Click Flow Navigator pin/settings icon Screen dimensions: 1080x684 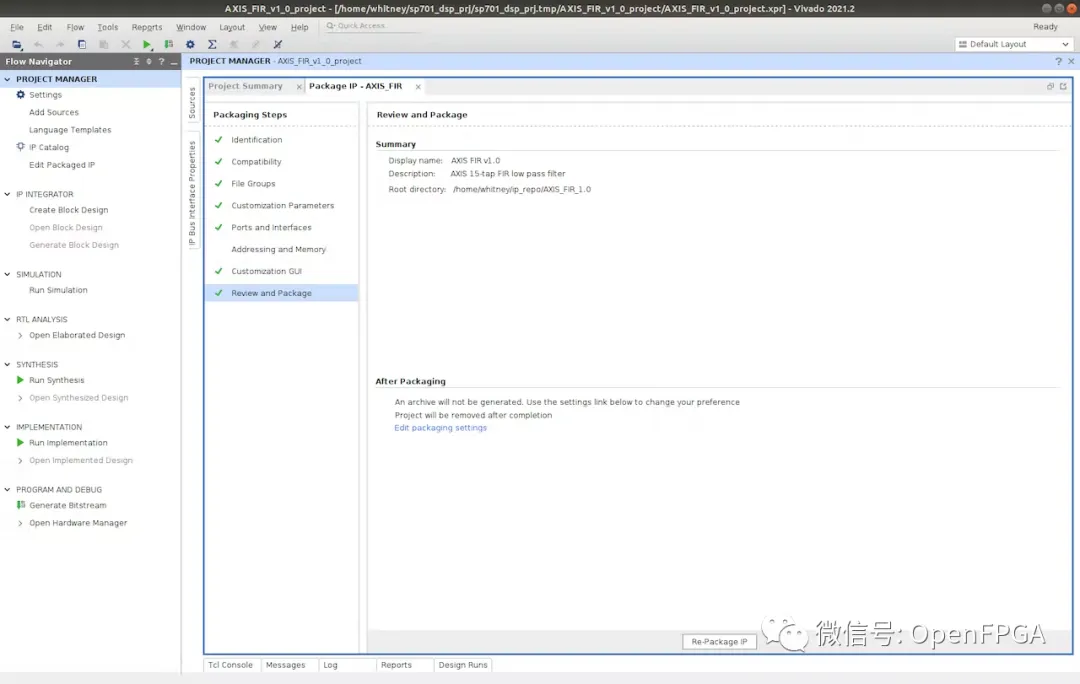(149, 61)
